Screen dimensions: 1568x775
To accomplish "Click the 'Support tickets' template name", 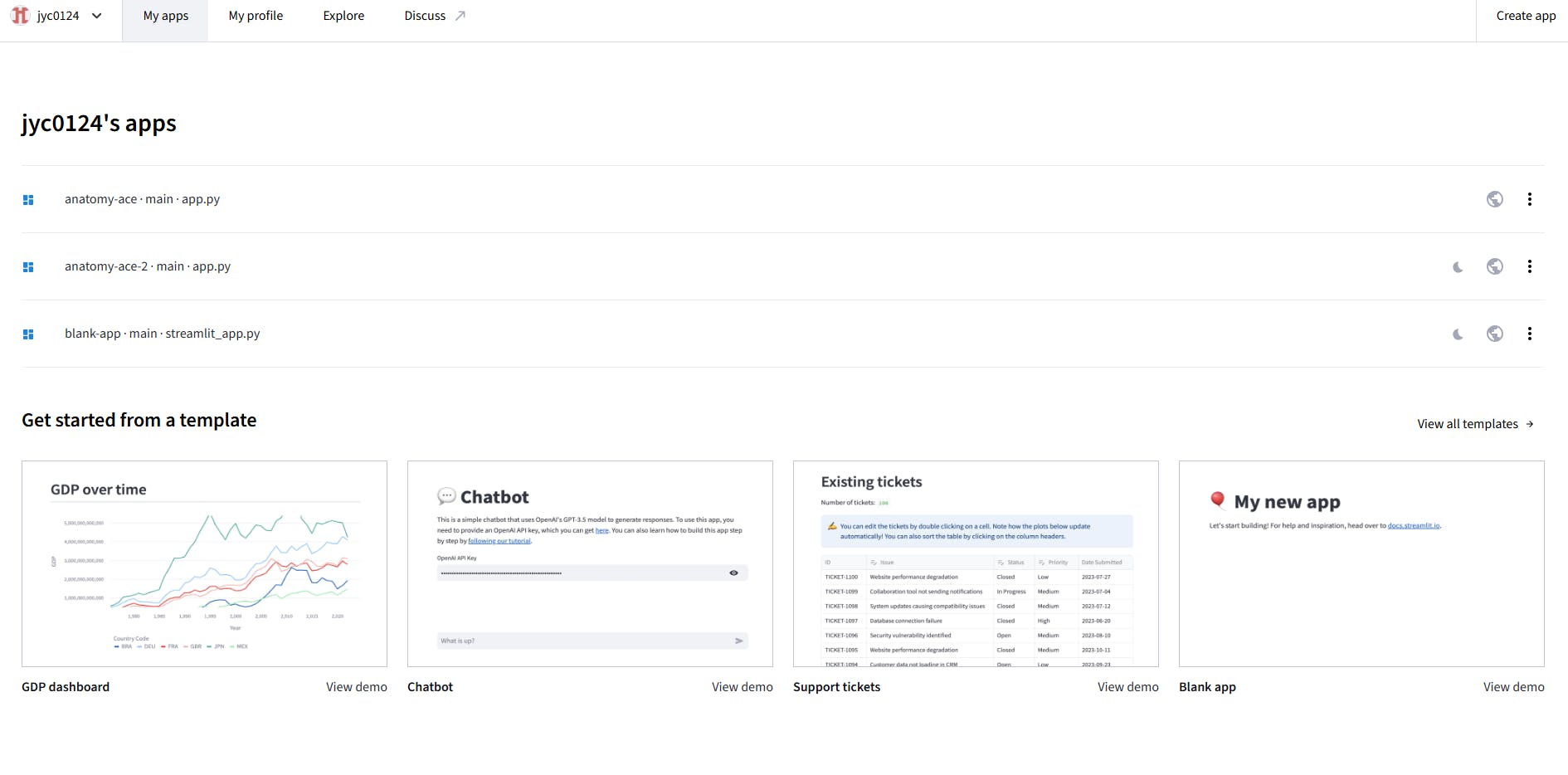I will point(836,687).
